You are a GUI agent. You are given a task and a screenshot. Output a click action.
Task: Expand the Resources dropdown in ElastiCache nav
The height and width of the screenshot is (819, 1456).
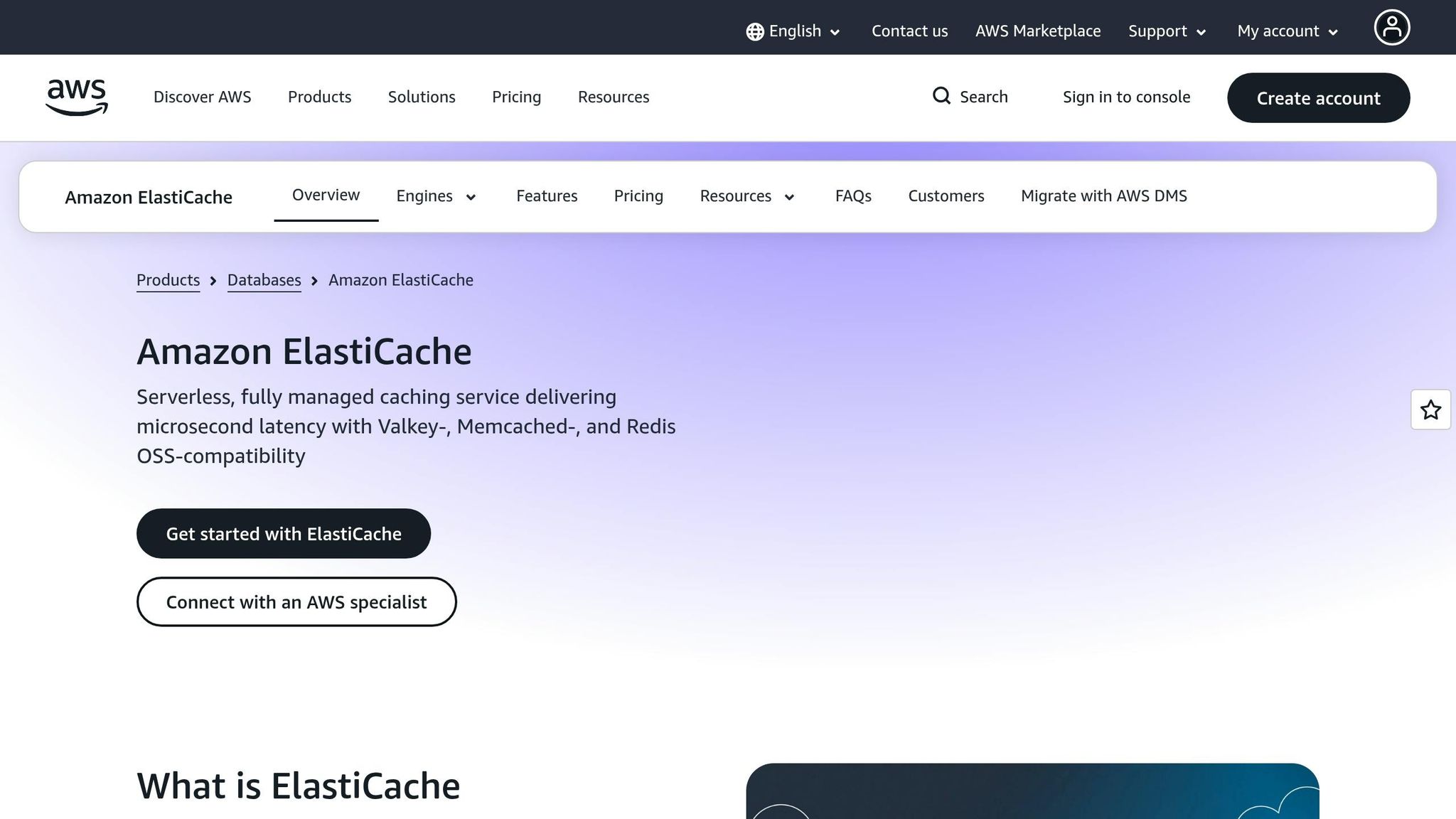pyautogui.click(x=746, y=196)
